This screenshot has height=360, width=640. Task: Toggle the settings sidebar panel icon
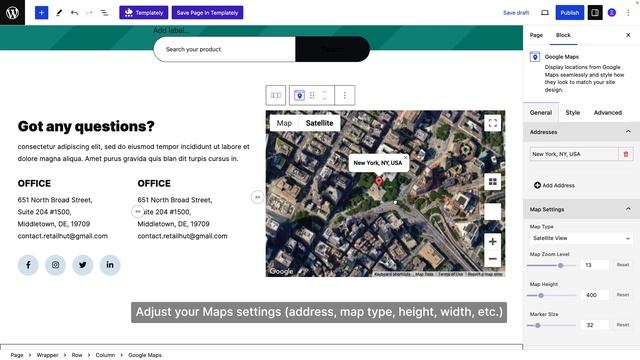(x=595, y=13)
